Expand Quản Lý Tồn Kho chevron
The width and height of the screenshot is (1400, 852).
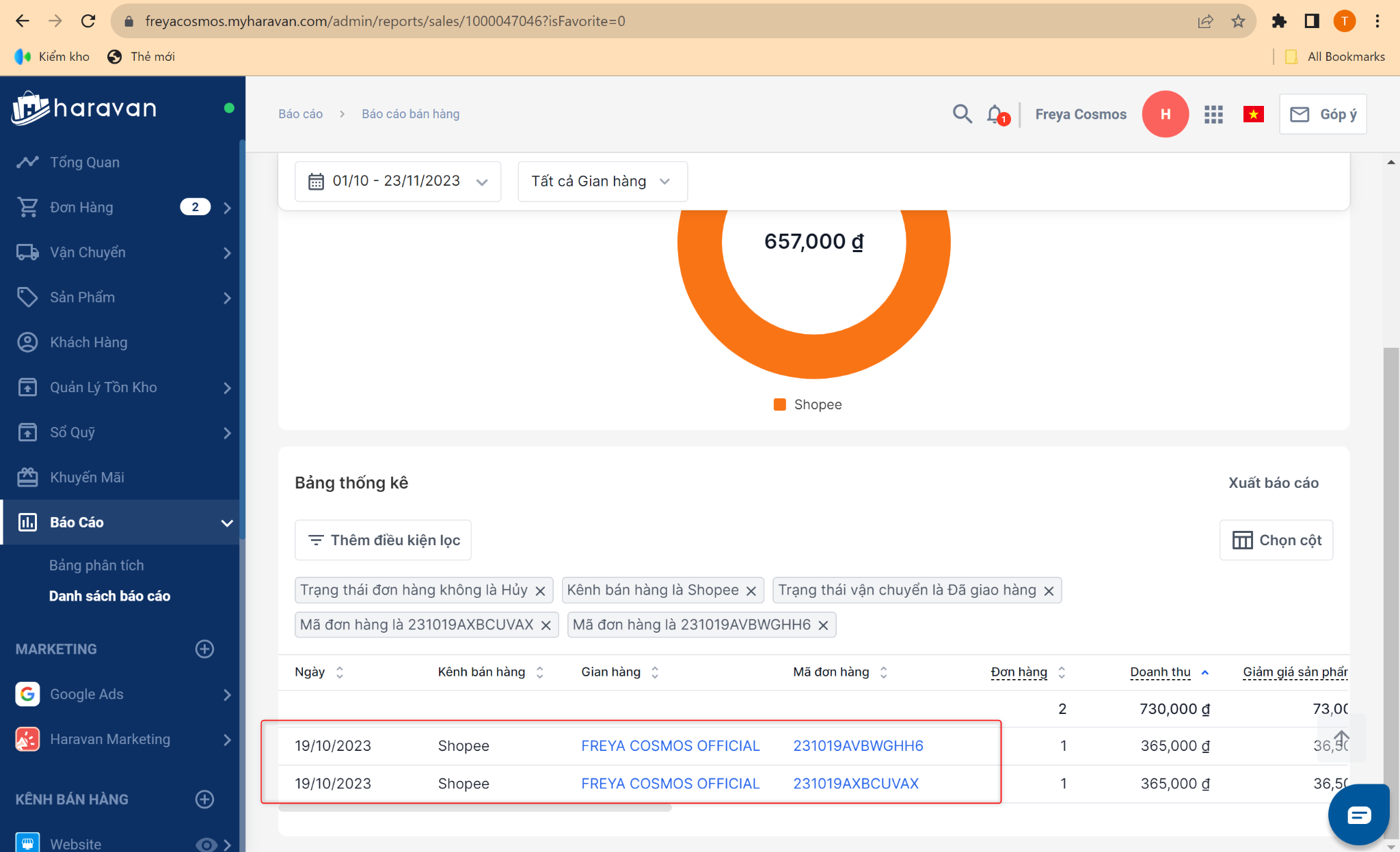tap(227, 388)
